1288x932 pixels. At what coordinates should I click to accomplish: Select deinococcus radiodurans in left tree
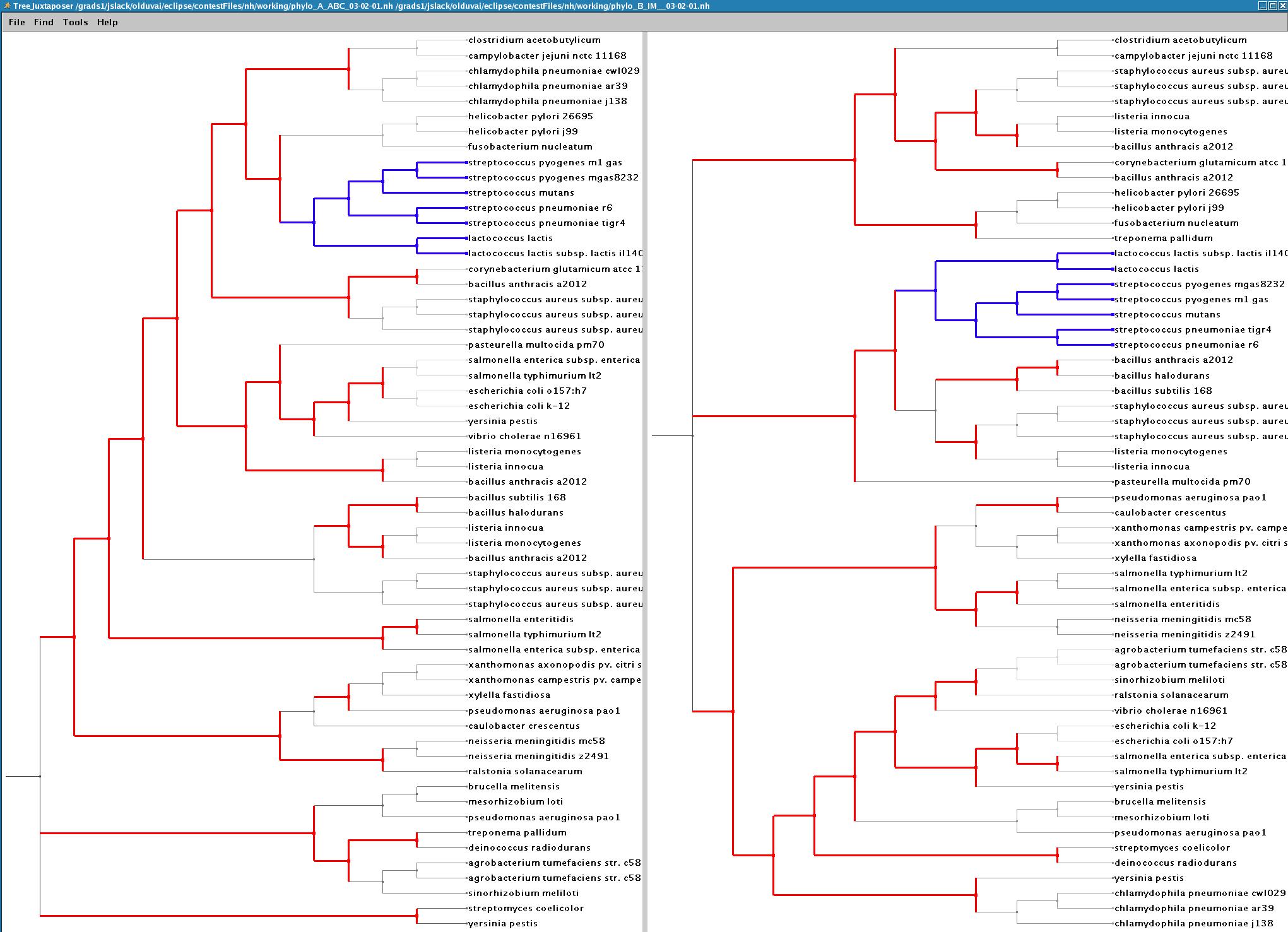point(529,847)
